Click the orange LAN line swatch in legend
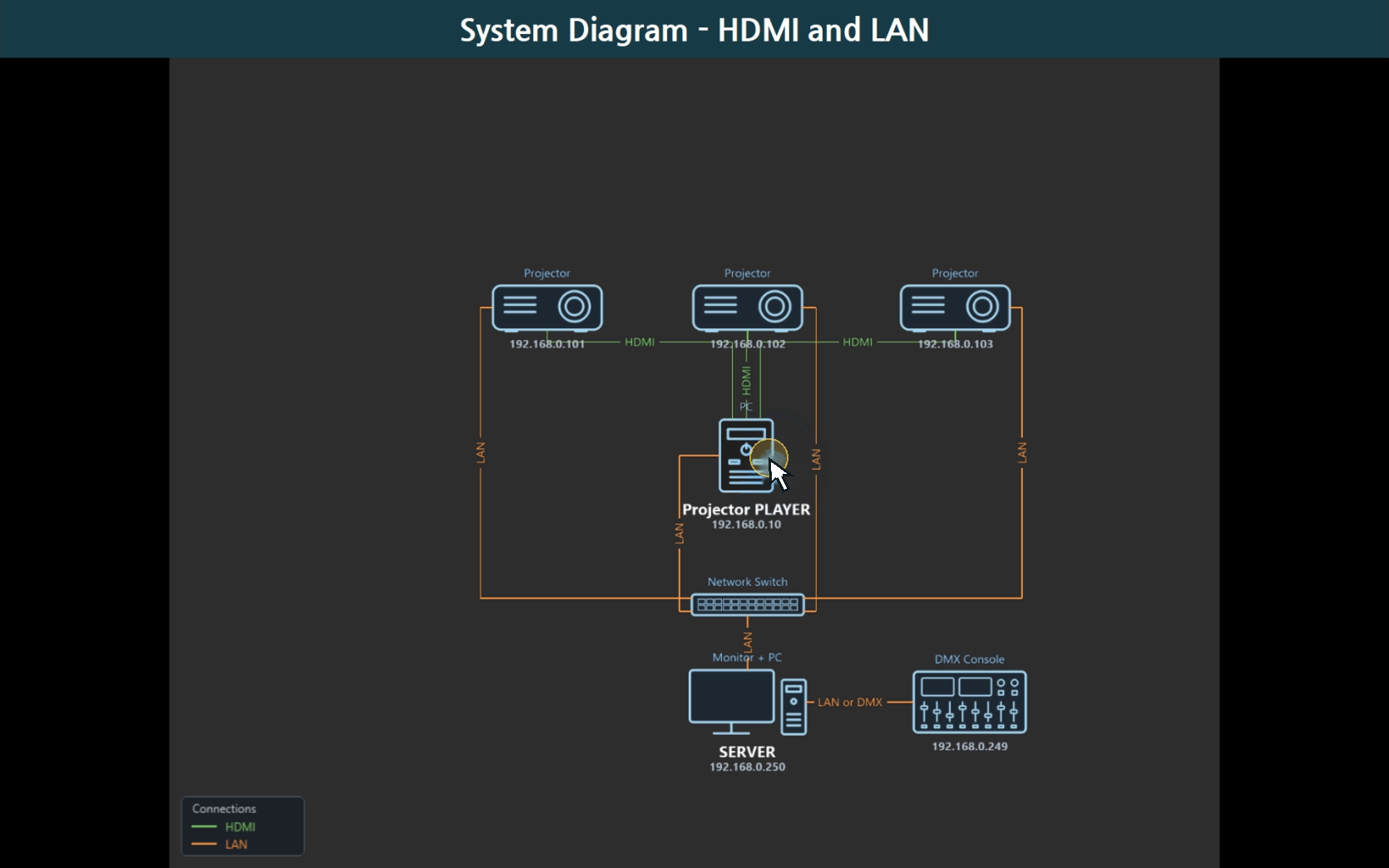Image resolution: width=1389 pixels, height=868 pixels. pyautogui.click(x=204, y=845)
